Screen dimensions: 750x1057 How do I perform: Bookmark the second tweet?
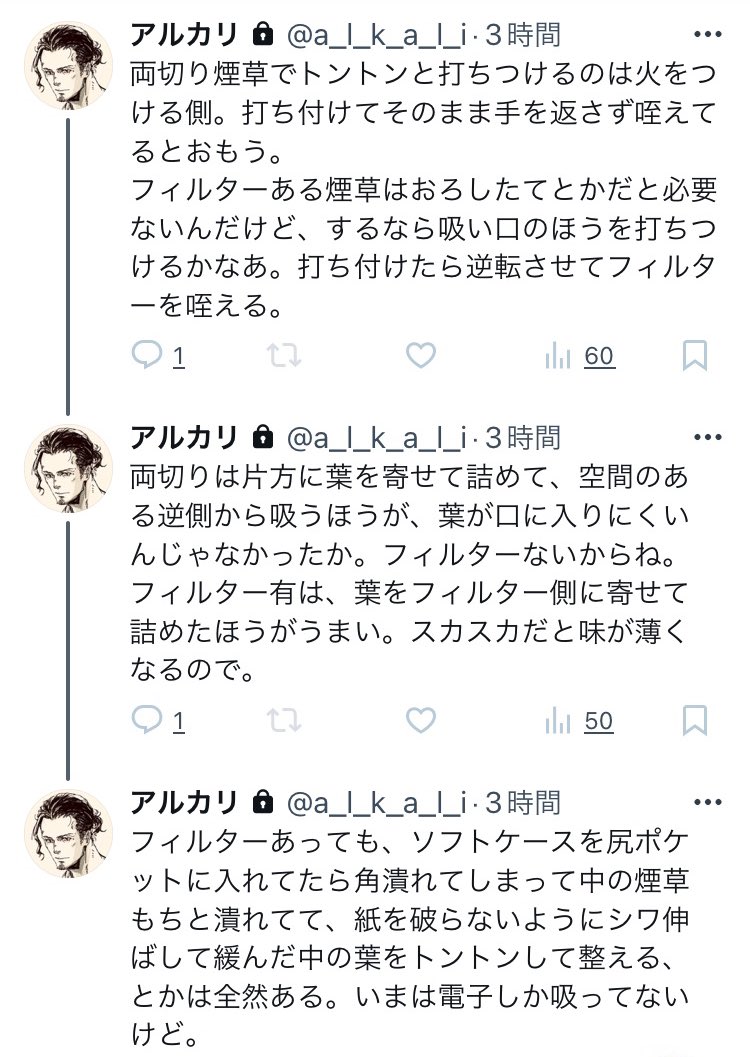pos(694,721)
